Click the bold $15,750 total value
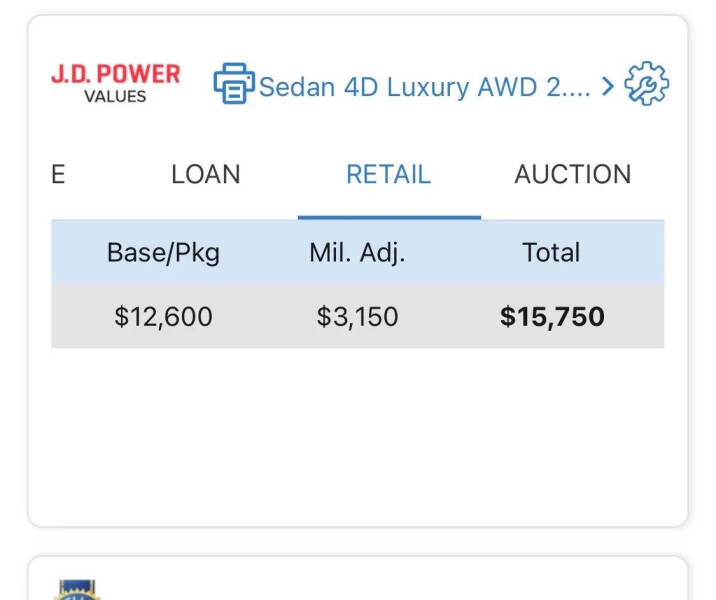This screenshot has height=600, width=716. tap(552, 317)
